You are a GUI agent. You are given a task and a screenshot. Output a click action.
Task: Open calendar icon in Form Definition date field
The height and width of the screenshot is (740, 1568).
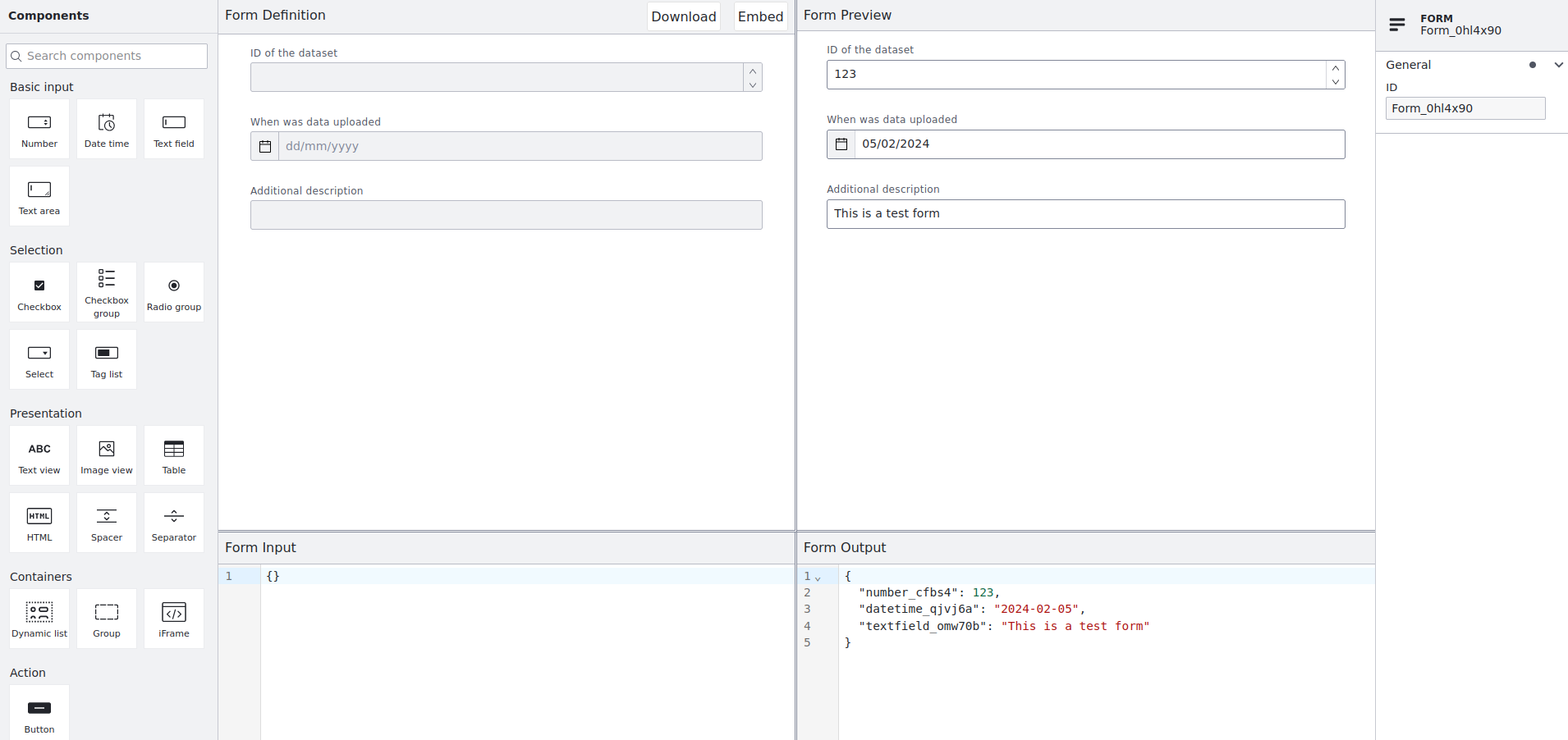click(265, 146)
